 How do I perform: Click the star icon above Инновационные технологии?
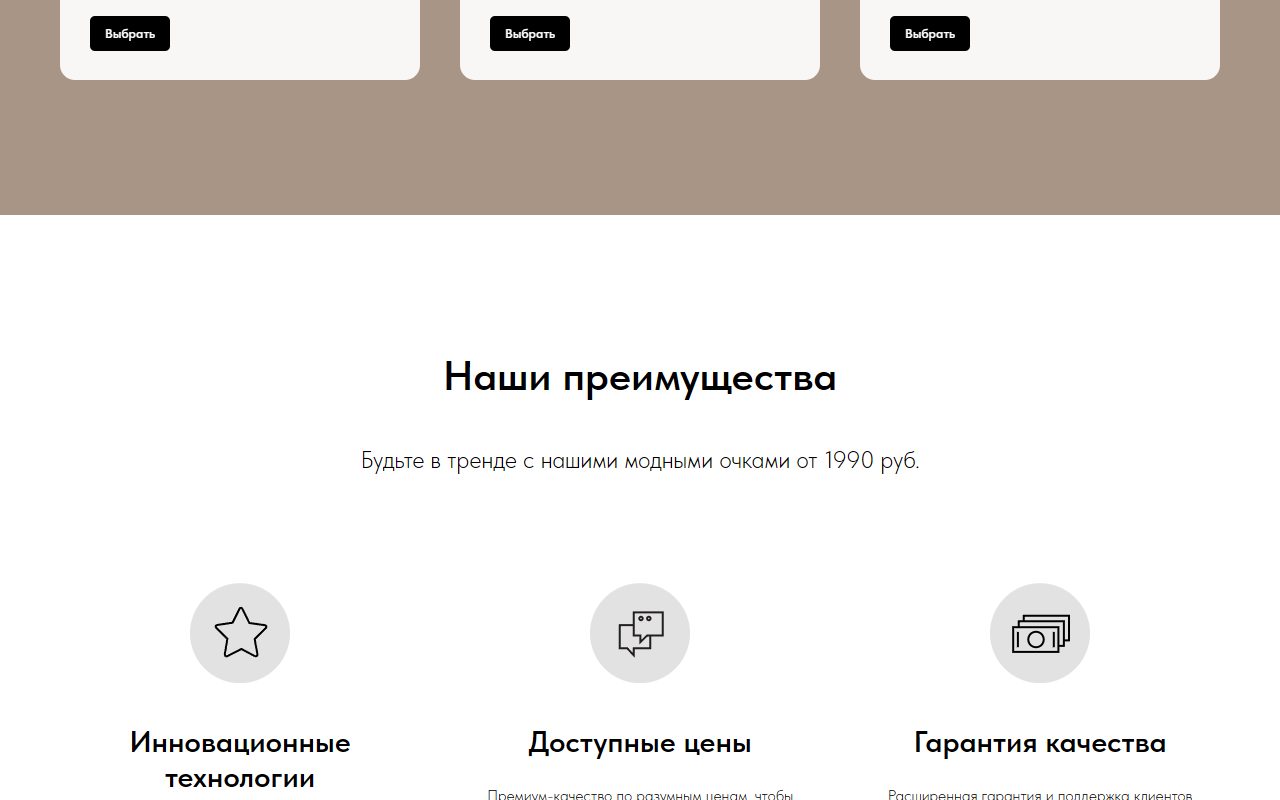pyautogui.click(x=240, y=633)
